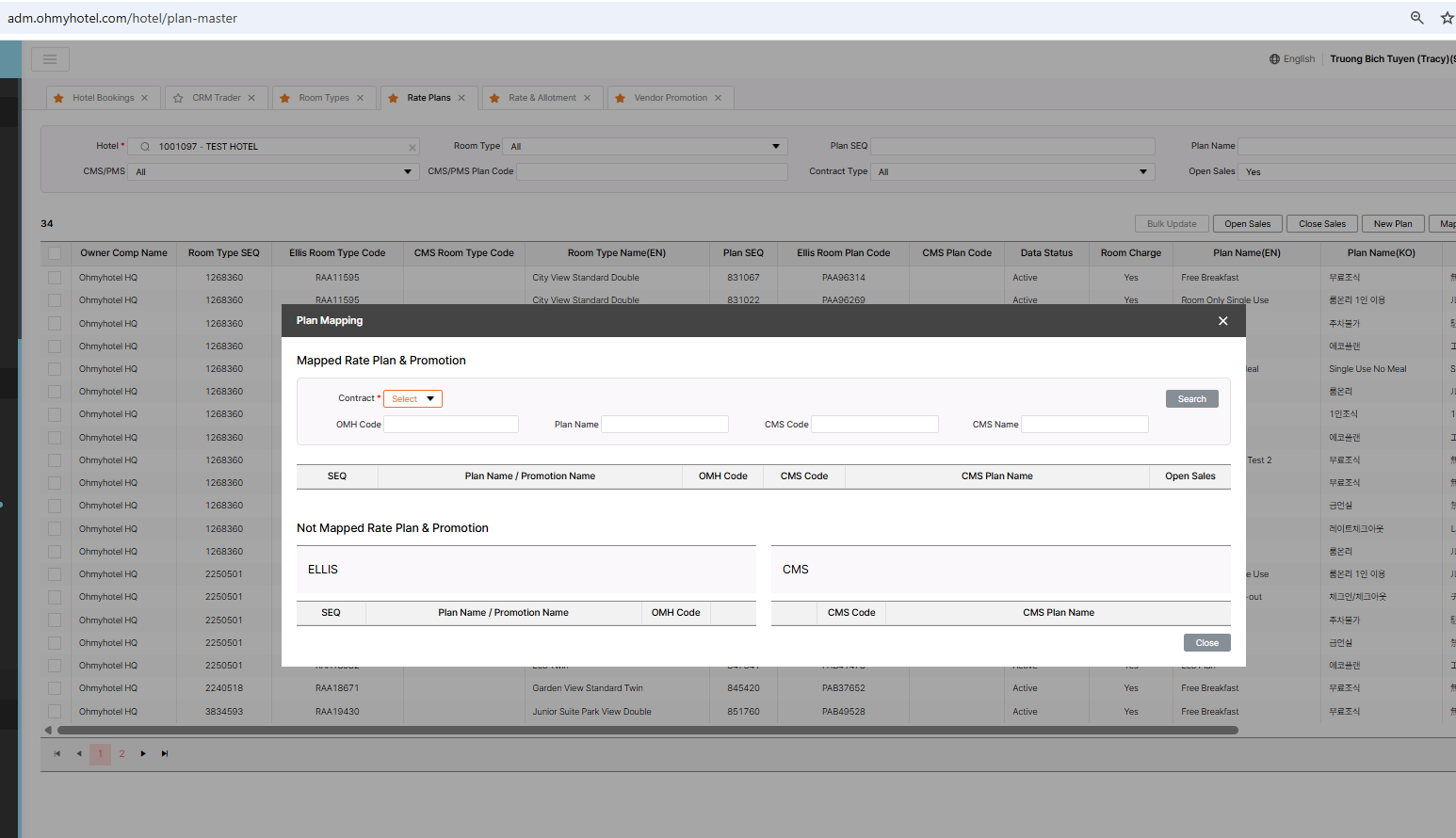Click the horizontal scrollbar below the table
The width and height of the screenshot is (1456, 838).
tap(647, 731)
